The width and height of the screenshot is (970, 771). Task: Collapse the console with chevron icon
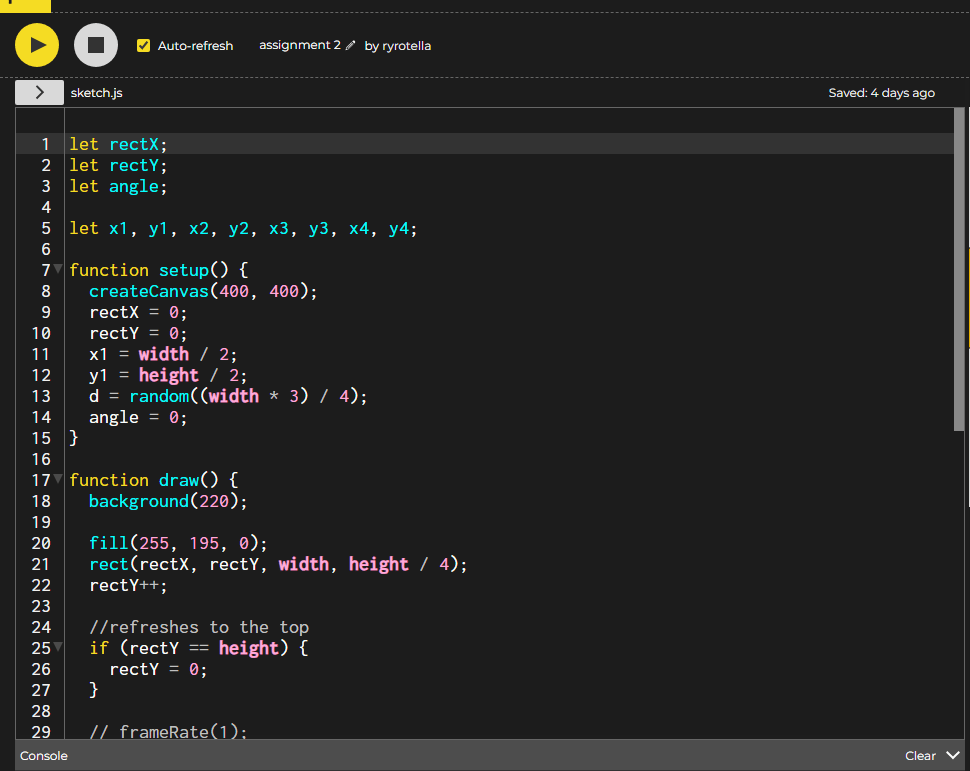pos(952,756)
